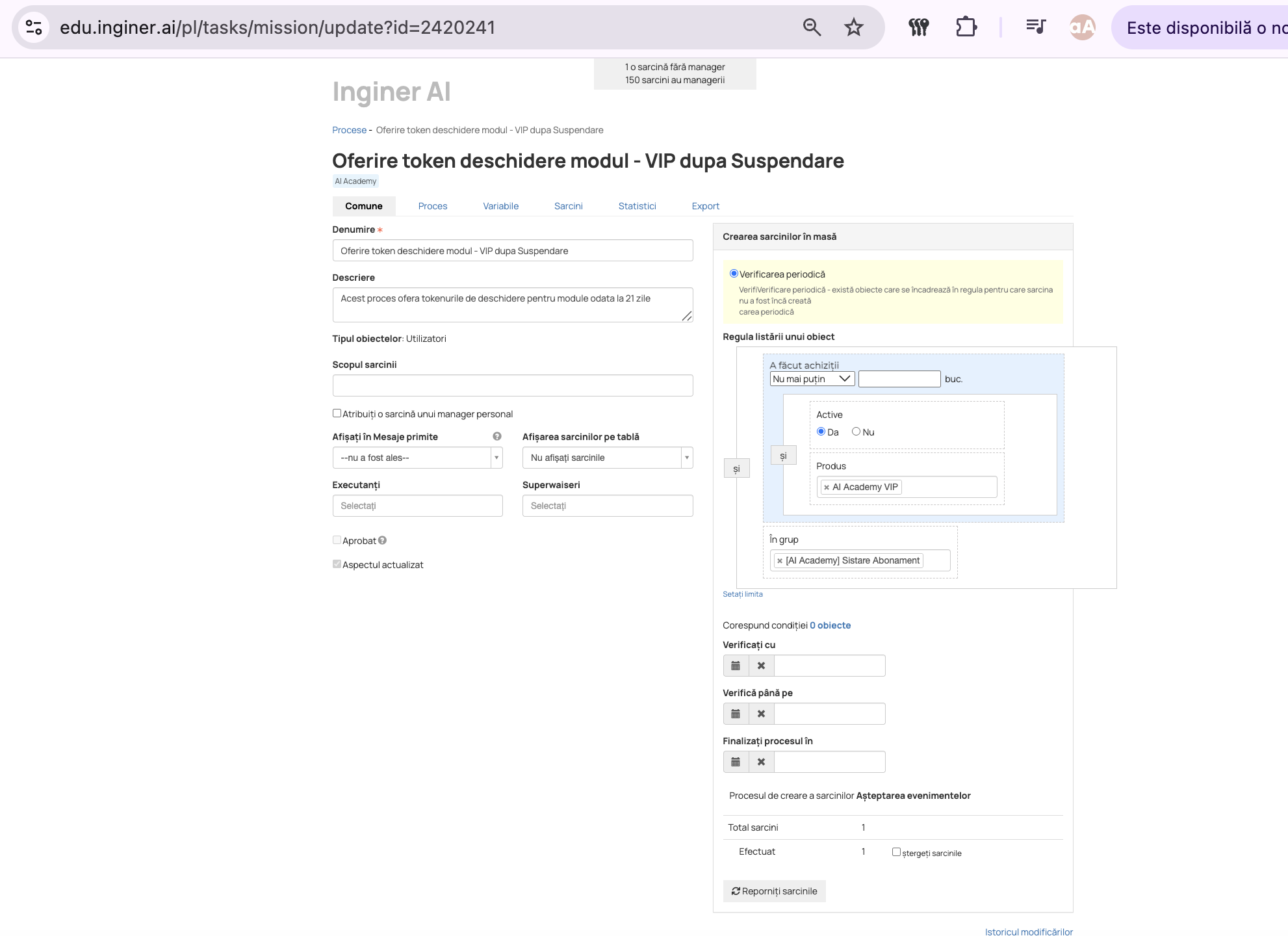Click the inner și condition button

click(x=783, y=456)
